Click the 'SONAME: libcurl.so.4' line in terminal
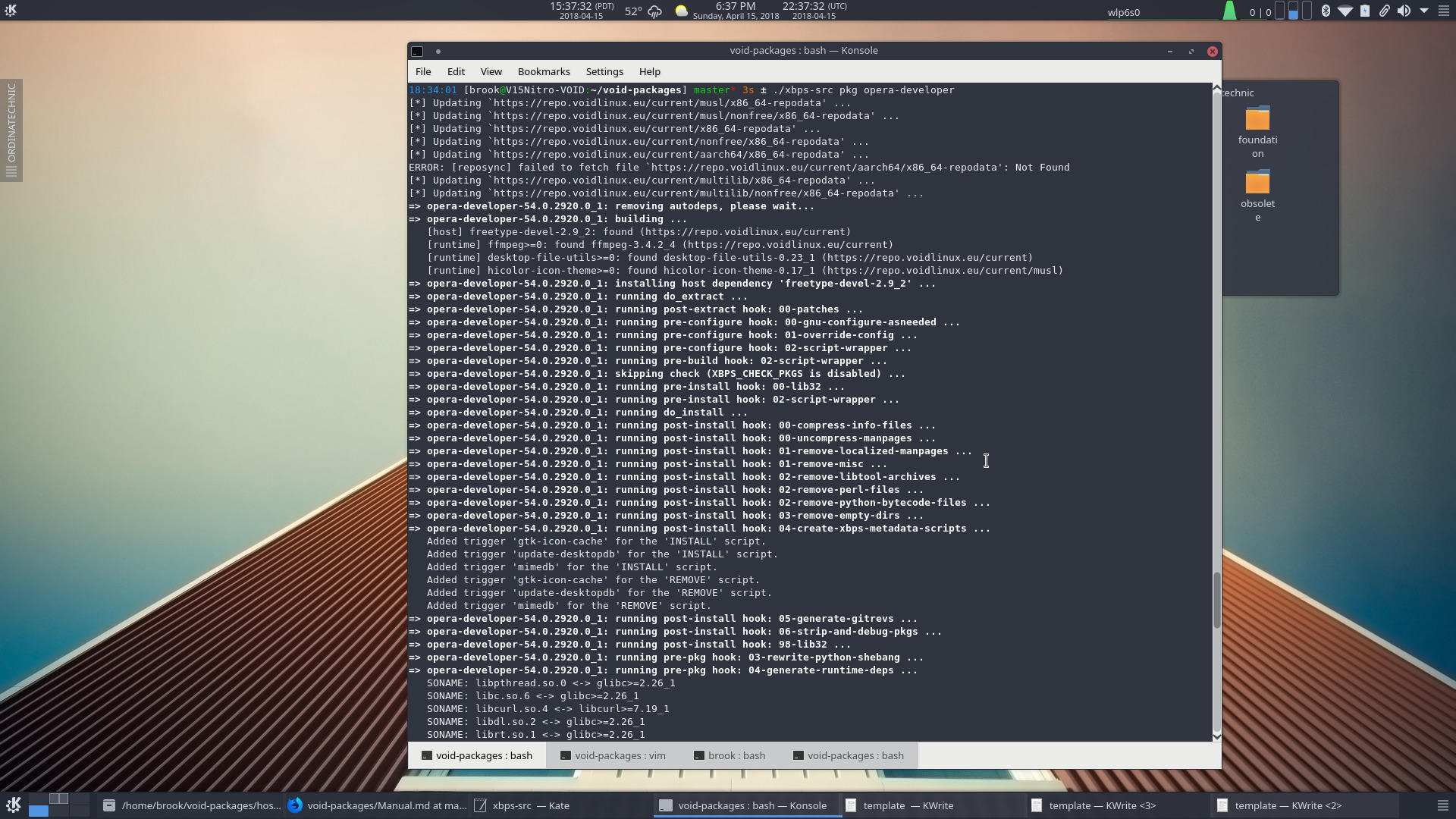The height and width of the screenshot is (819, 1456). pyautogui.click(x=548, y=709)
